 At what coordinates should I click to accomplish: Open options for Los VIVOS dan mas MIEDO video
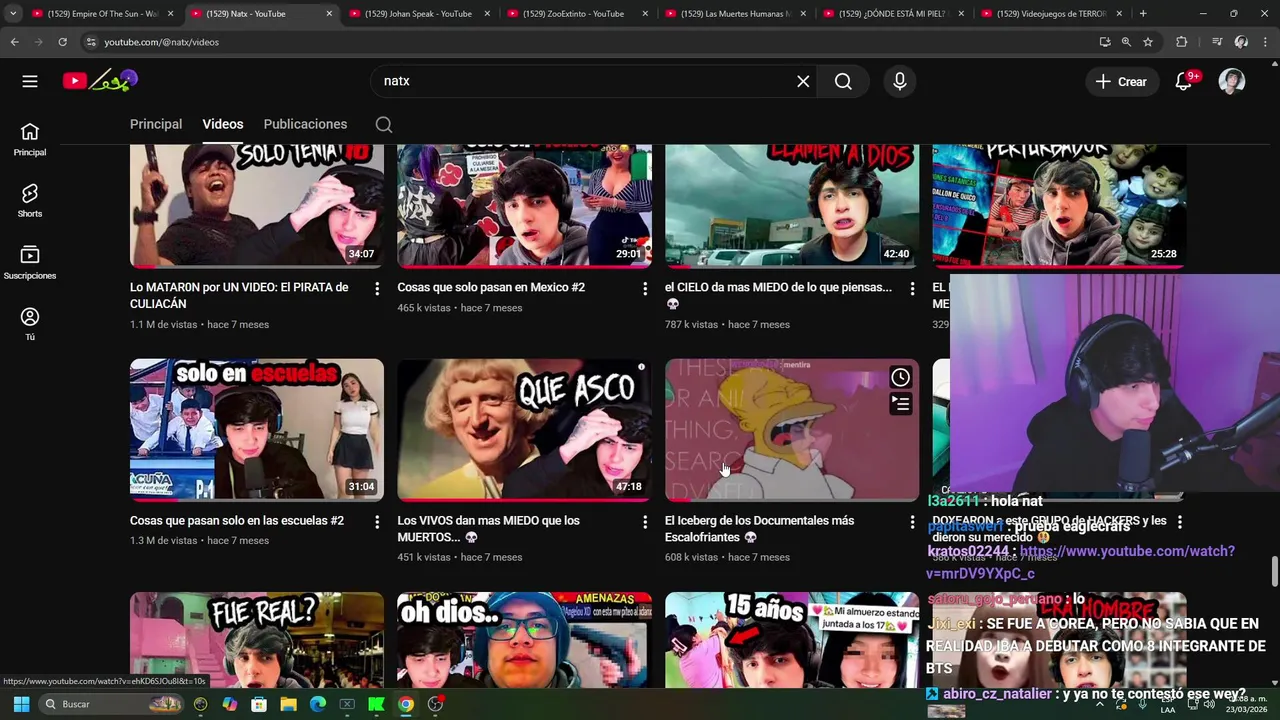pos(645,521)
